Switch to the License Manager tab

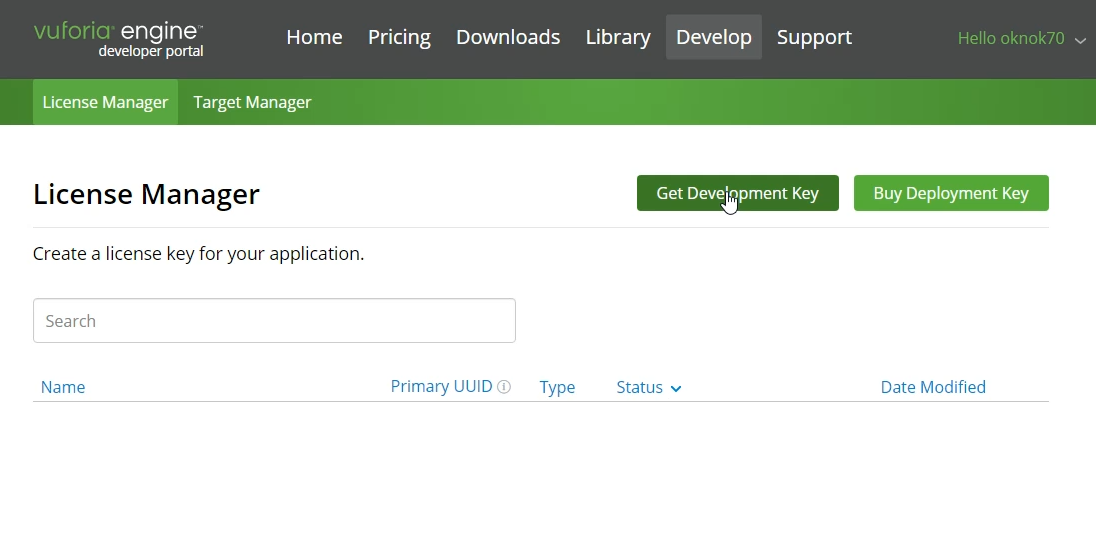pyautogui.click(x=106, y=102)
